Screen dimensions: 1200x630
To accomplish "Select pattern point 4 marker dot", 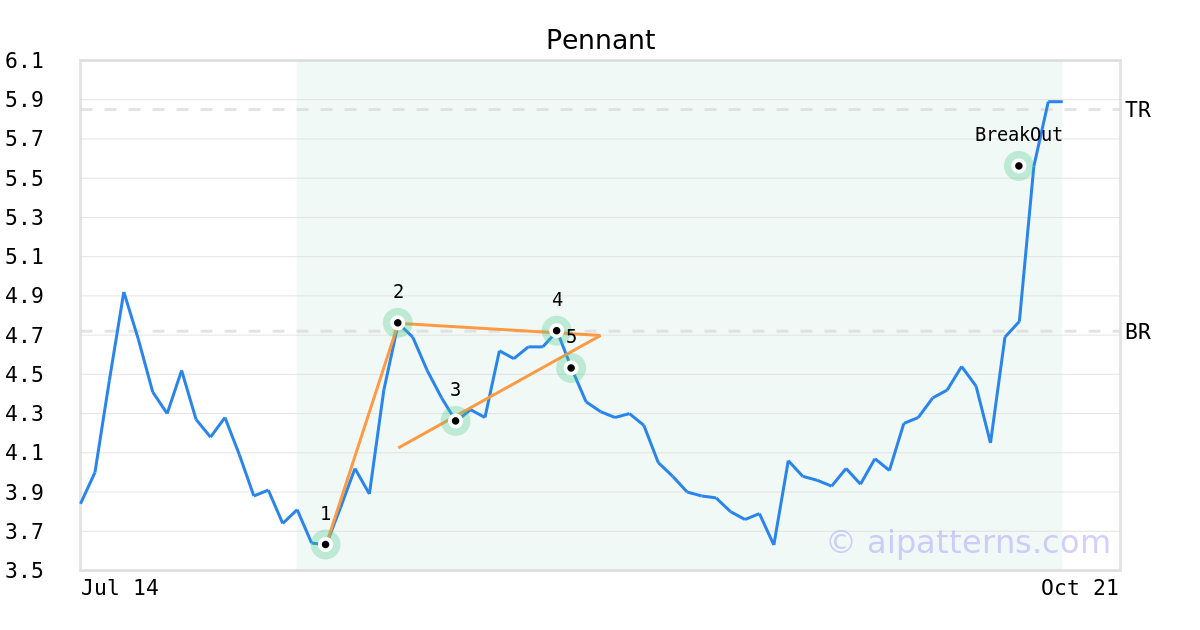I will (556, 330).
